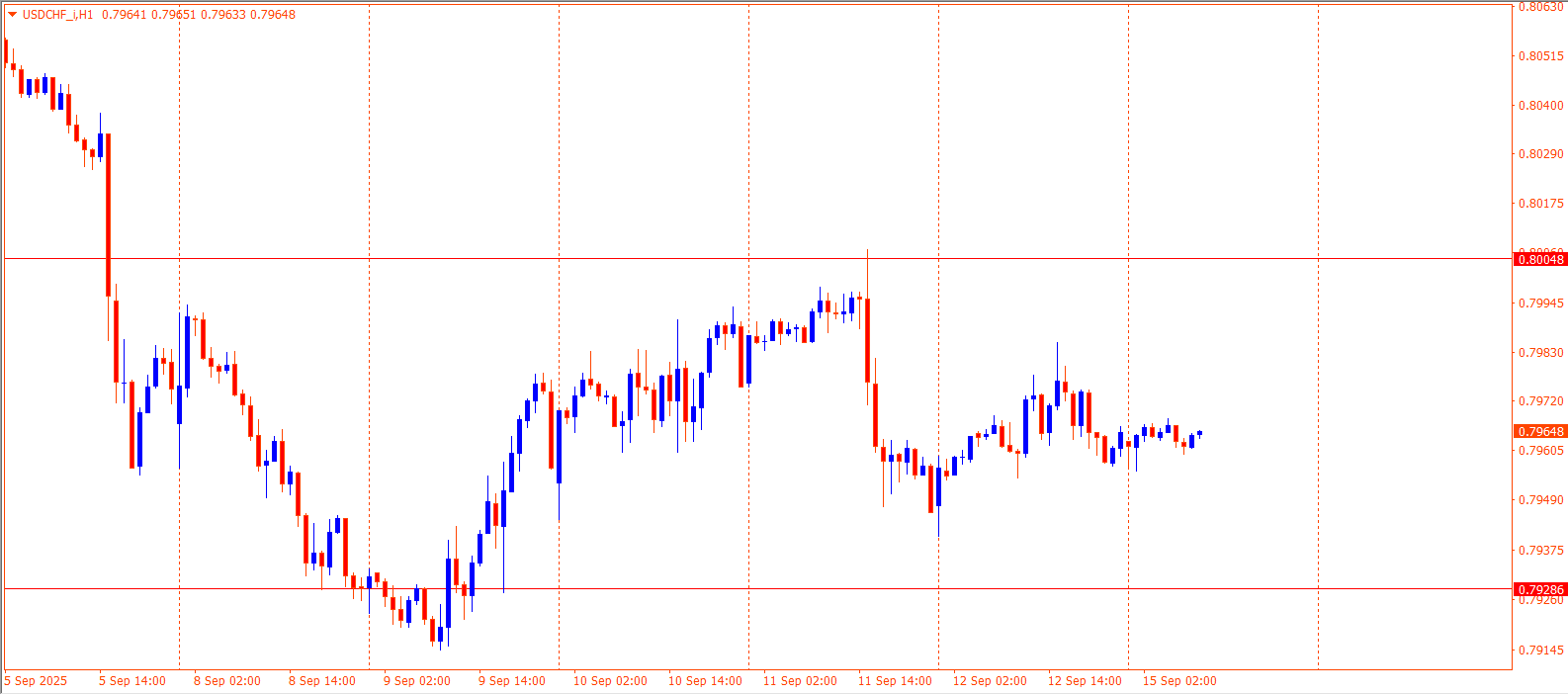Click the 0.79490 price scale value
Image resolution: width=1568 pixels, height=695 pixels.
click(x=1540, y=500)
